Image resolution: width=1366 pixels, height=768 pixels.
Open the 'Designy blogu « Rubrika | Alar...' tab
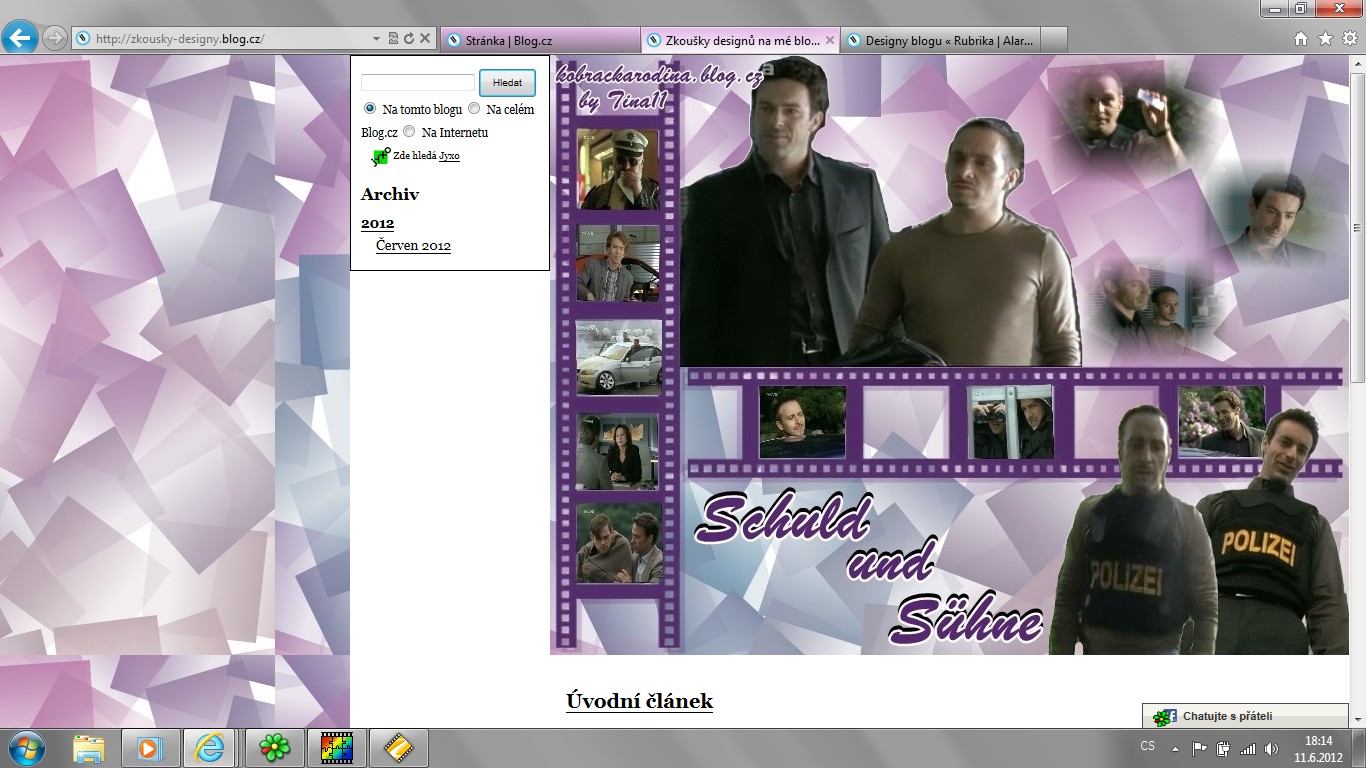940,40
